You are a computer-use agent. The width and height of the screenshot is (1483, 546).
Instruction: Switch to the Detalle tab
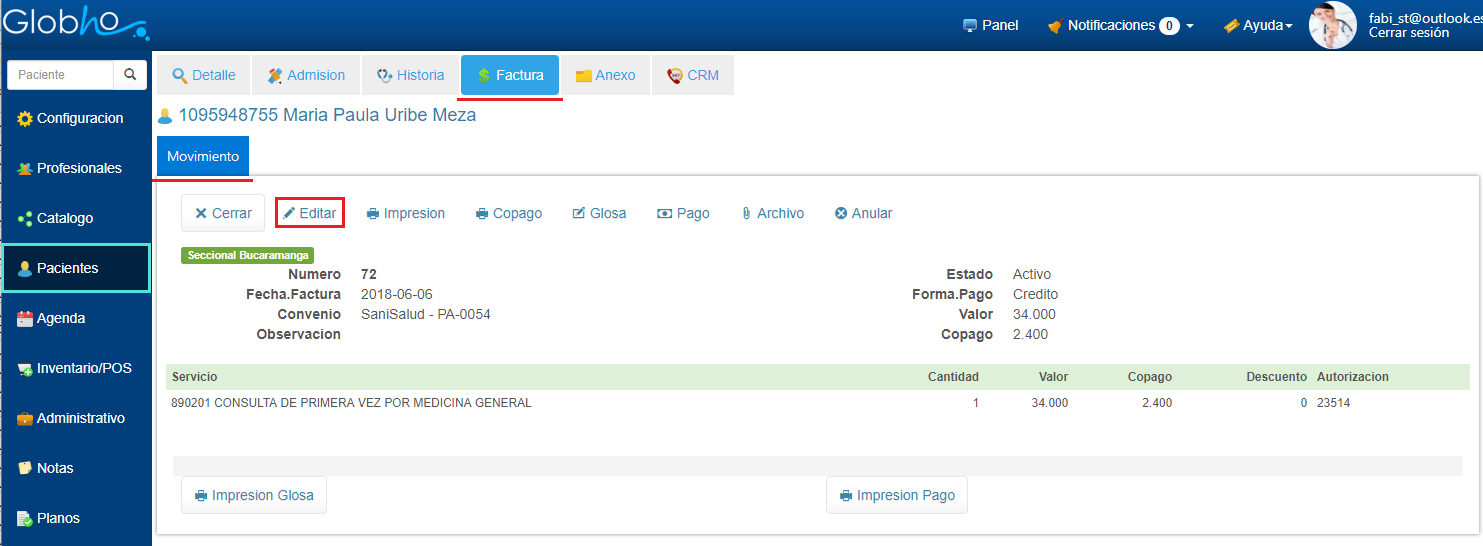pyautogui.click(x=204, y=75)
